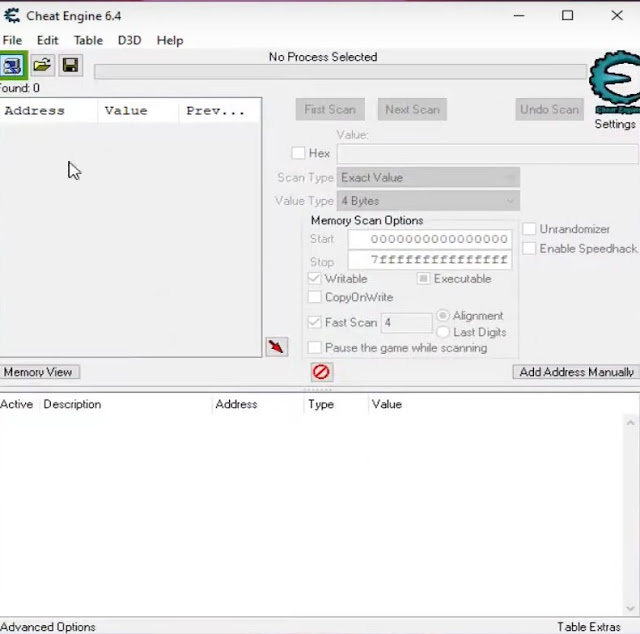Click the No Process Selected label

click(323, 57)
